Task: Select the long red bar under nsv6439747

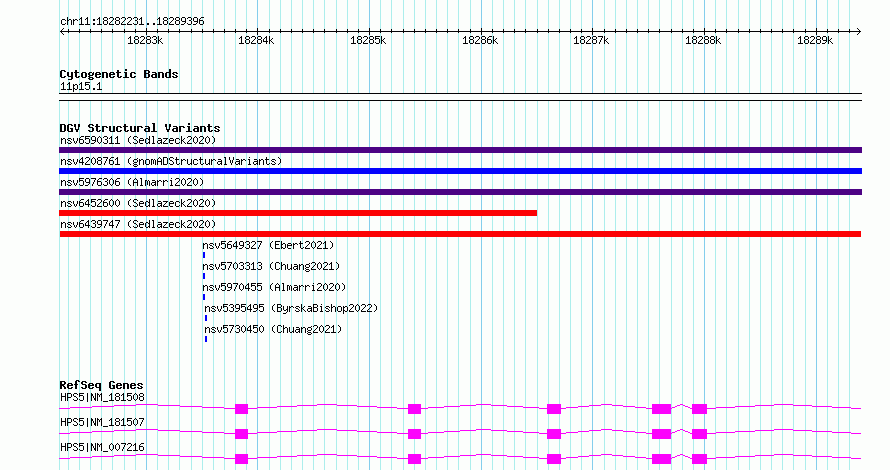Action: (x=460, y=234)
